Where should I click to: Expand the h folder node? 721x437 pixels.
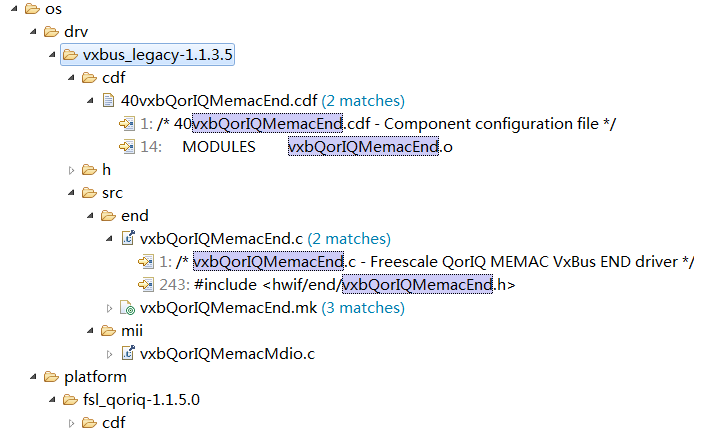(71, 170)
